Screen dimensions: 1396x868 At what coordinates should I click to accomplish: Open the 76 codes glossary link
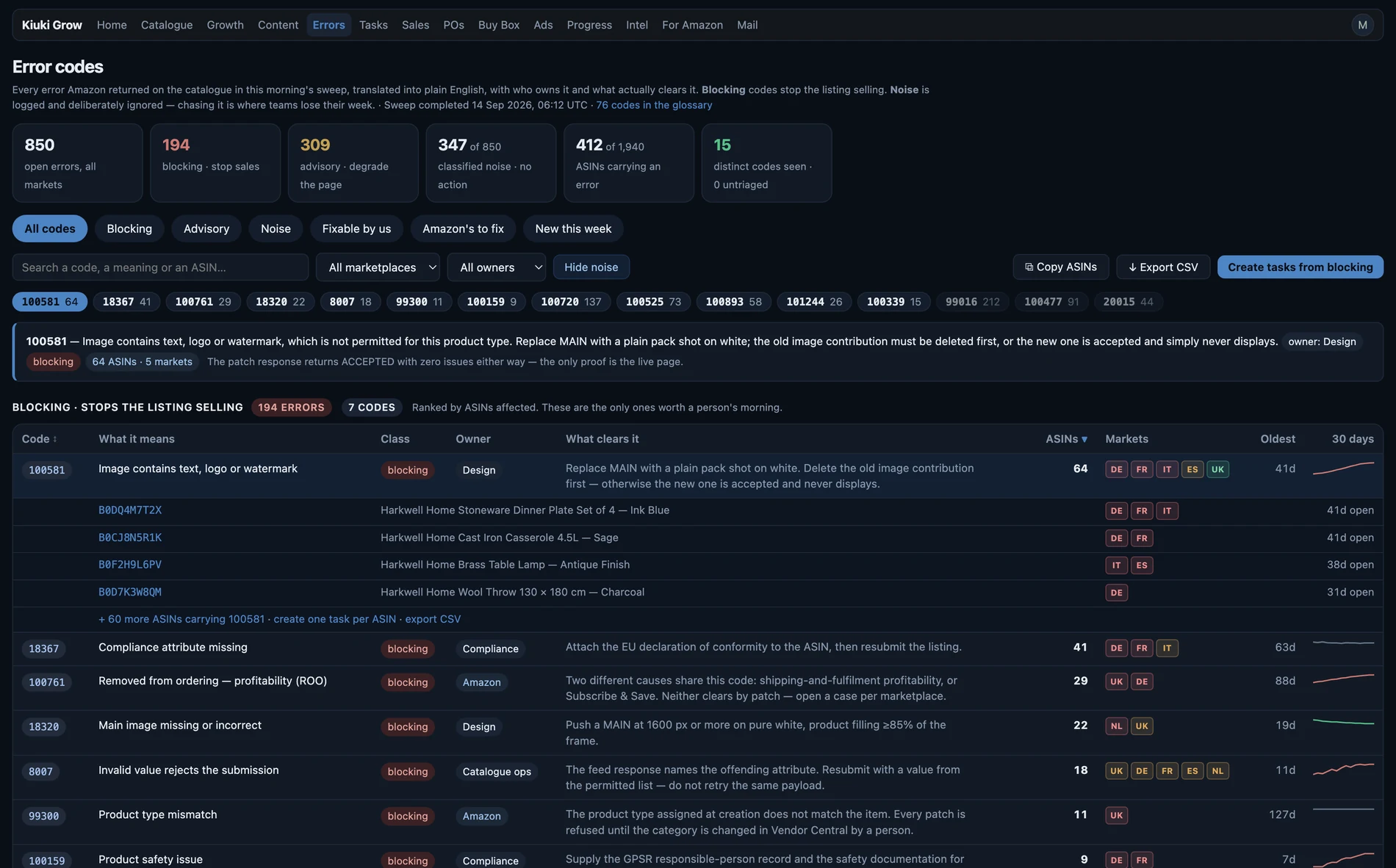[654, 105]
